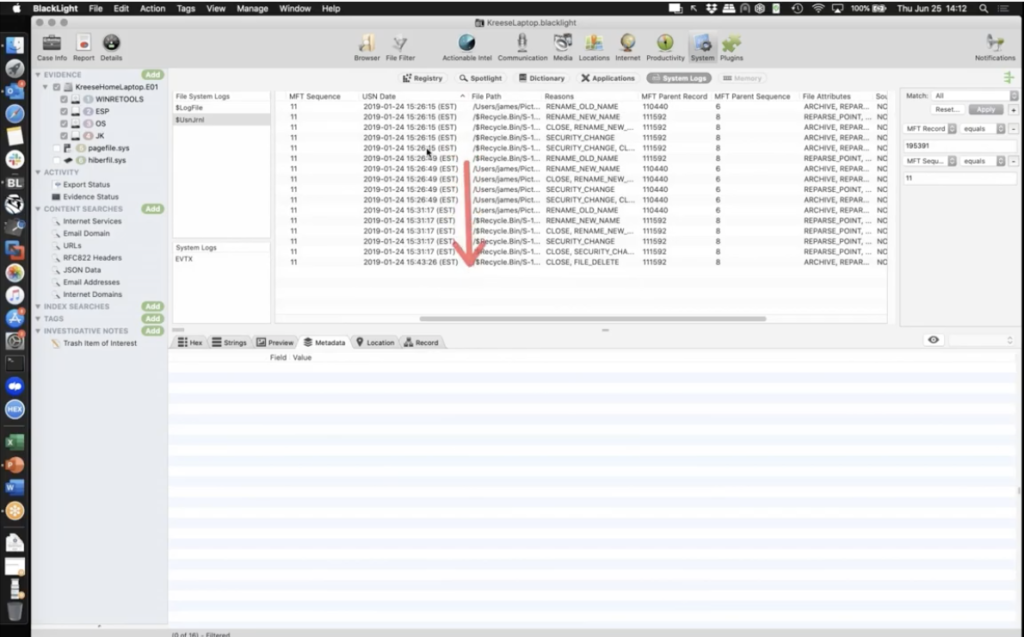Click Reset... in the filter panel
Screen dimensions: 1024x637
[x=946, y=110]
